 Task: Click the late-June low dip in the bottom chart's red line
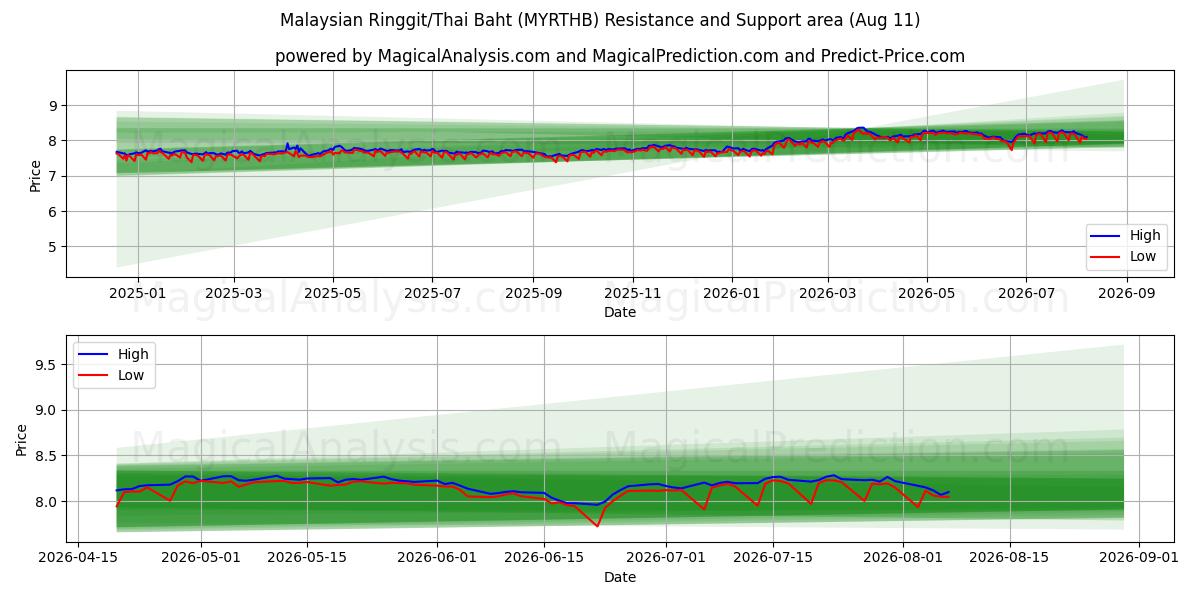tap(597, 525)
